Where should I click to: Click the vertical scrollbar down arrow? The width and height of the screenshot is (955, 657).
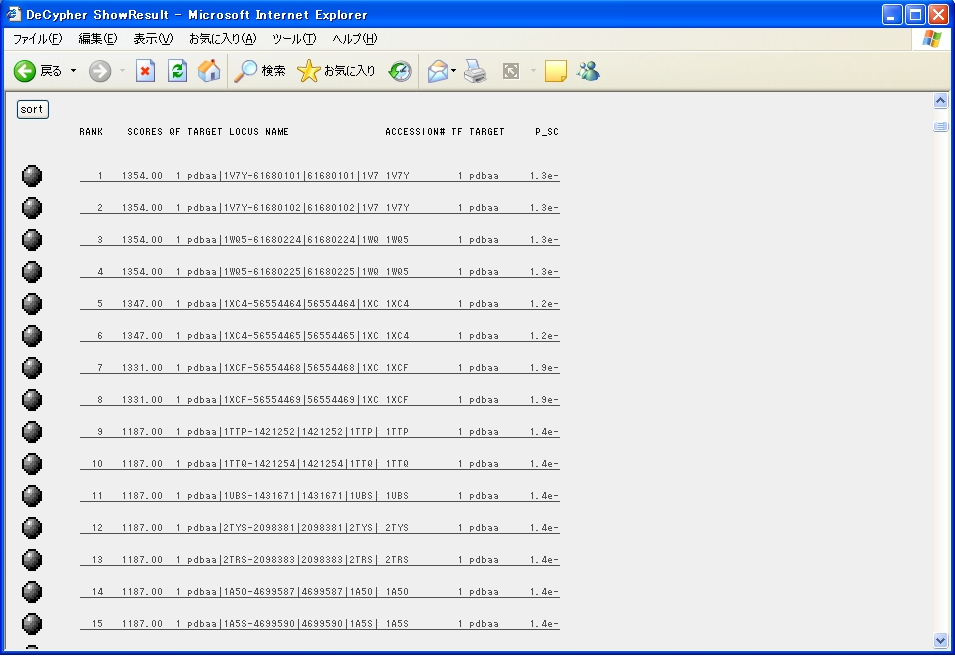(940, 641)
